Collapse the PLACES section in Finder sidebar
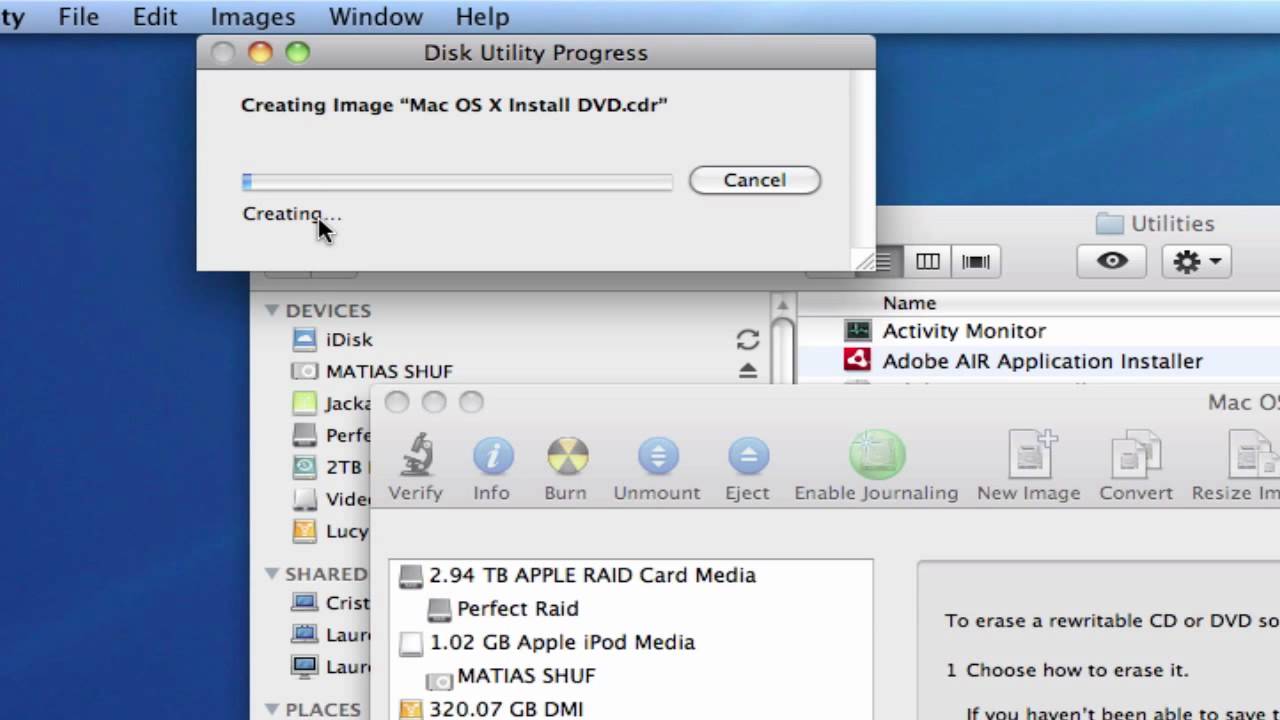 (x=272, y=709)
